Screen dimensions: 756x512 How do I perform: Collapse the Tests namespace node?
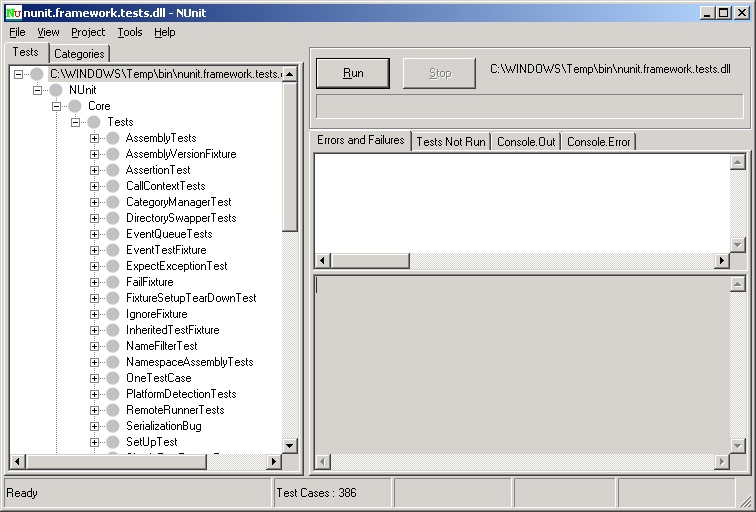click(75, 122)
